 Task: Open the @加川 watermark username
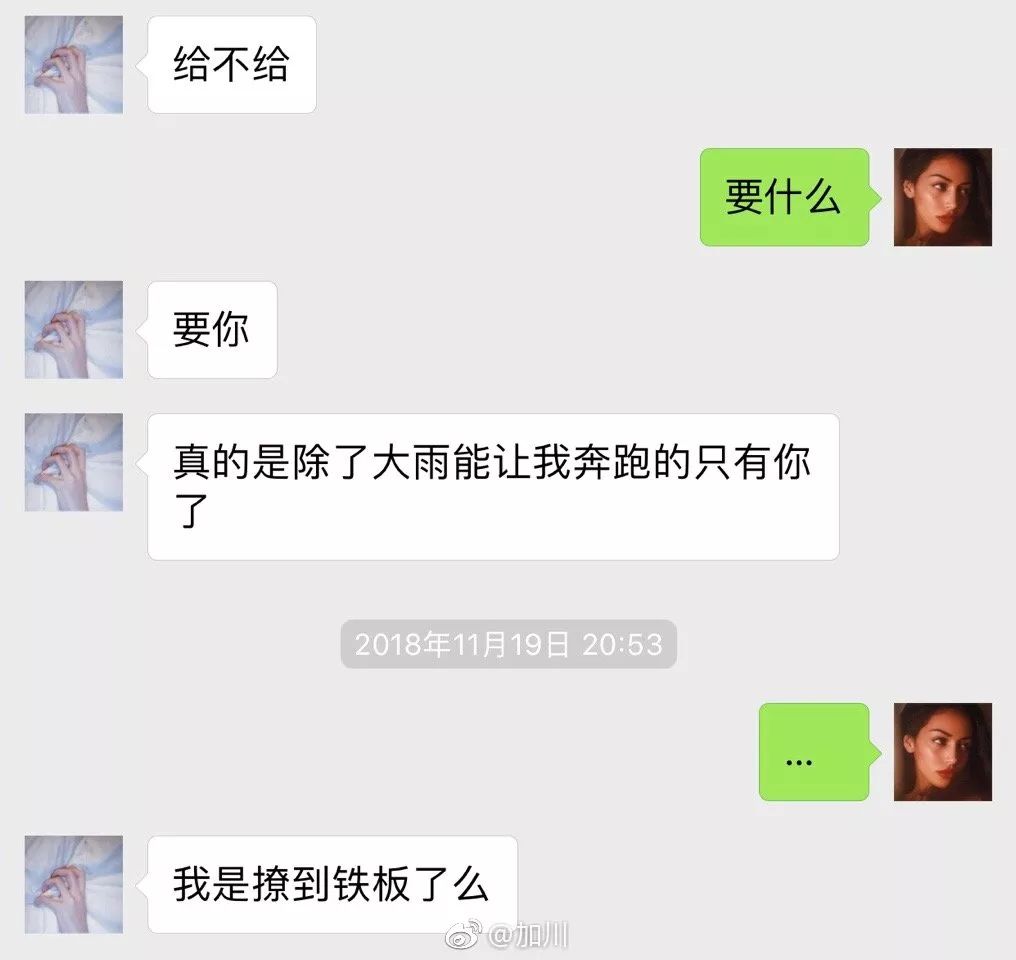coord(529,935)
